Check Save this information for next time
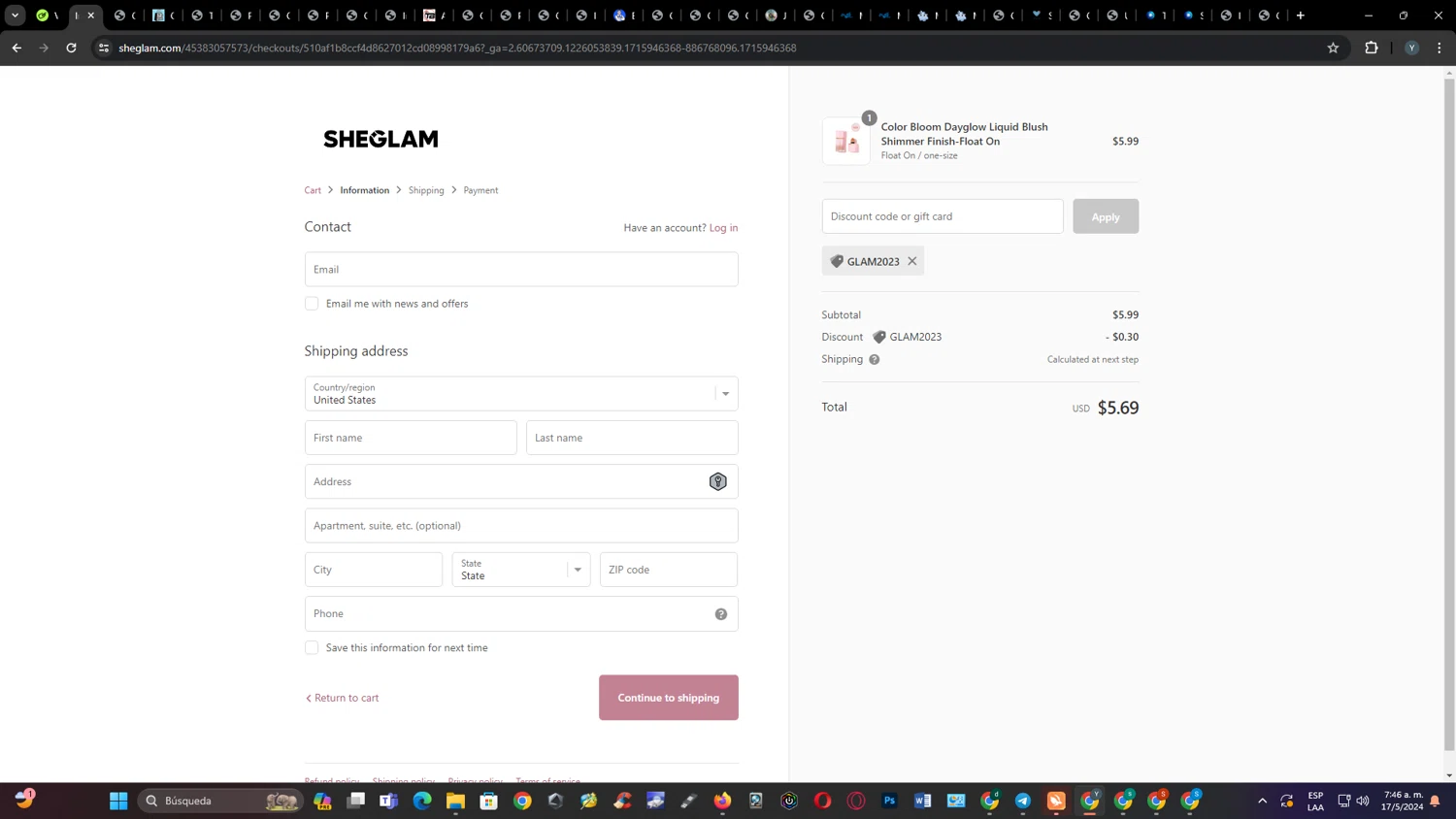 pos(312,648)
